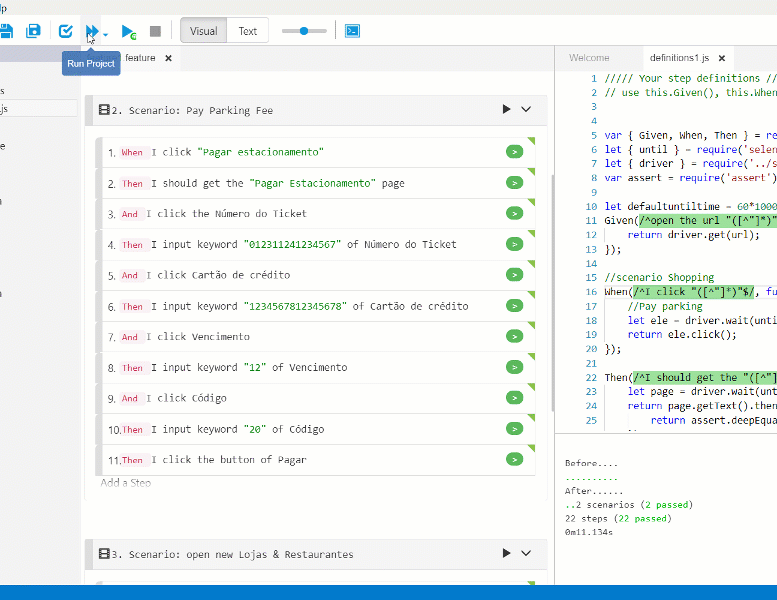
Task: Switch to the Welcome tab
Action: [x=589, y=58]
